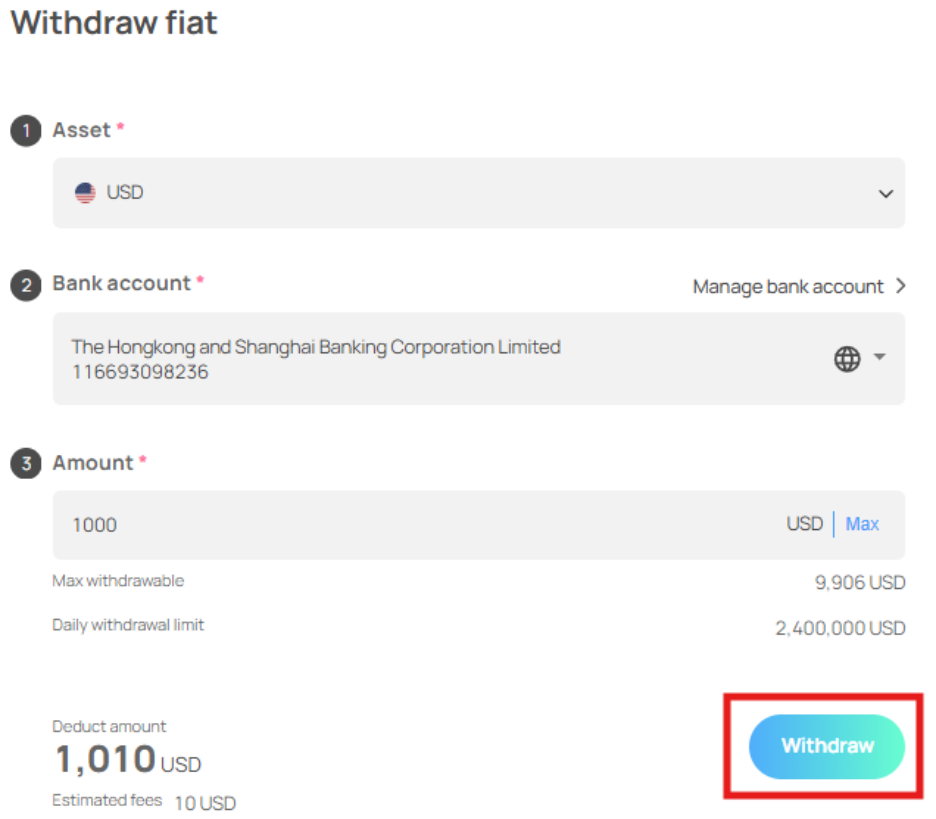The height and width of the screenshot is (819, 936).
Task: Click the Max link in Amount field
Action: coord(862,524)
